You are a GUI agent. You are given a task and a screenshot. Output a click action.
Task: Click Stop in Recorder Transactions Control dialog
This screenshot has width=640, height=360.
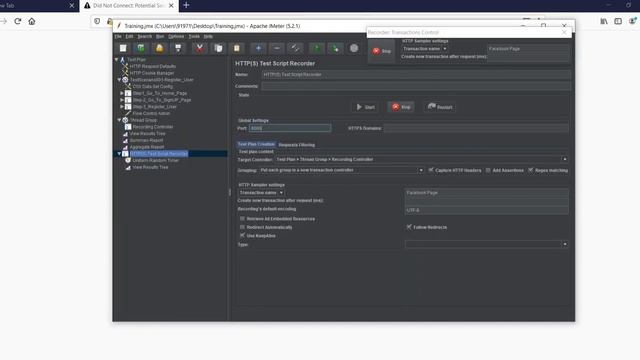382,51
